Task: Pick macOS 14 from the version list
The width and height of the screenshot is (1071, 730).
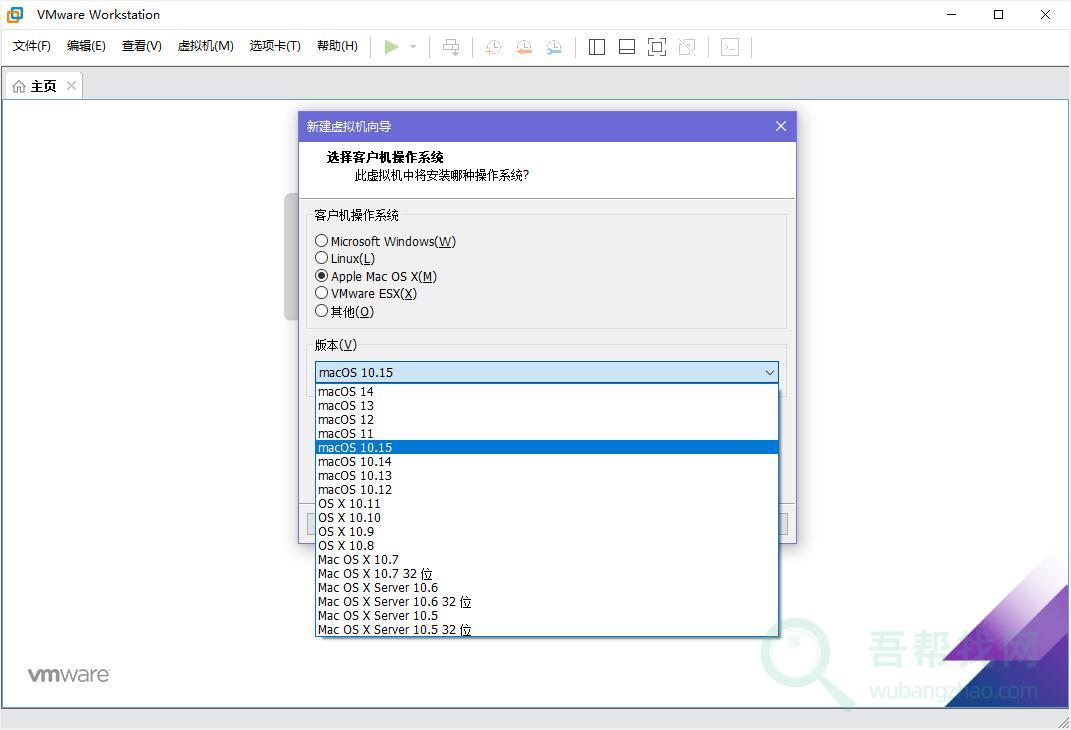Action: click(346, 392)
